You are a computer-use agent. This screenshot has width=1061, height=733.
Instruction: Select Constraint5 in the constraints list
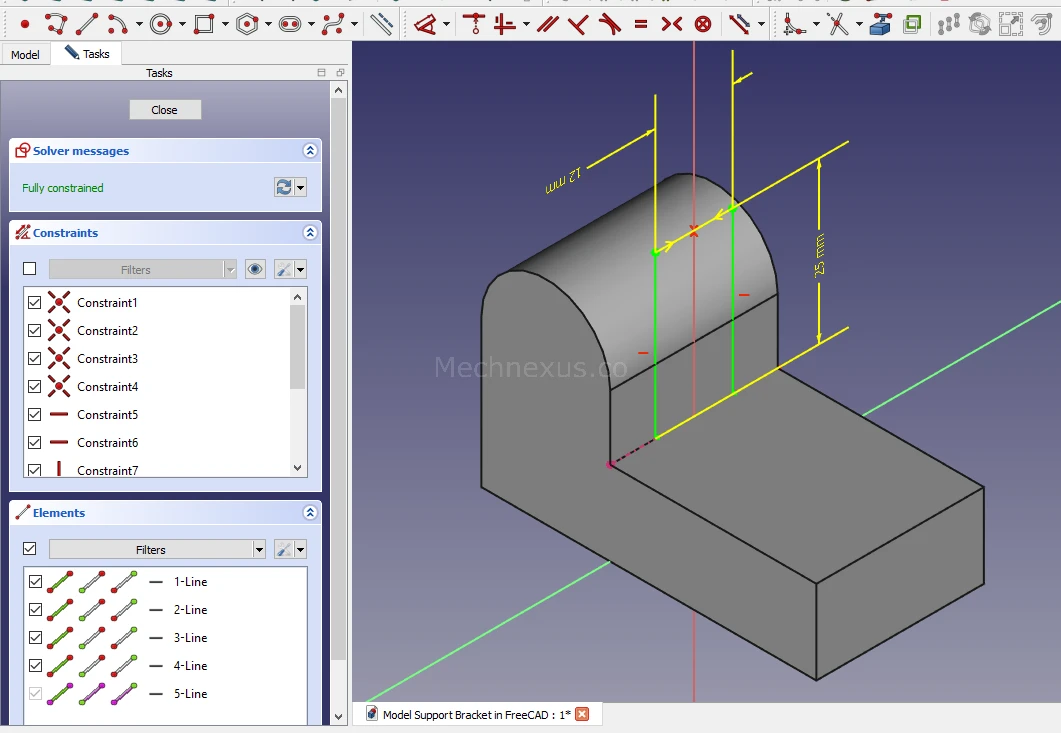click(x=107, y=414)
